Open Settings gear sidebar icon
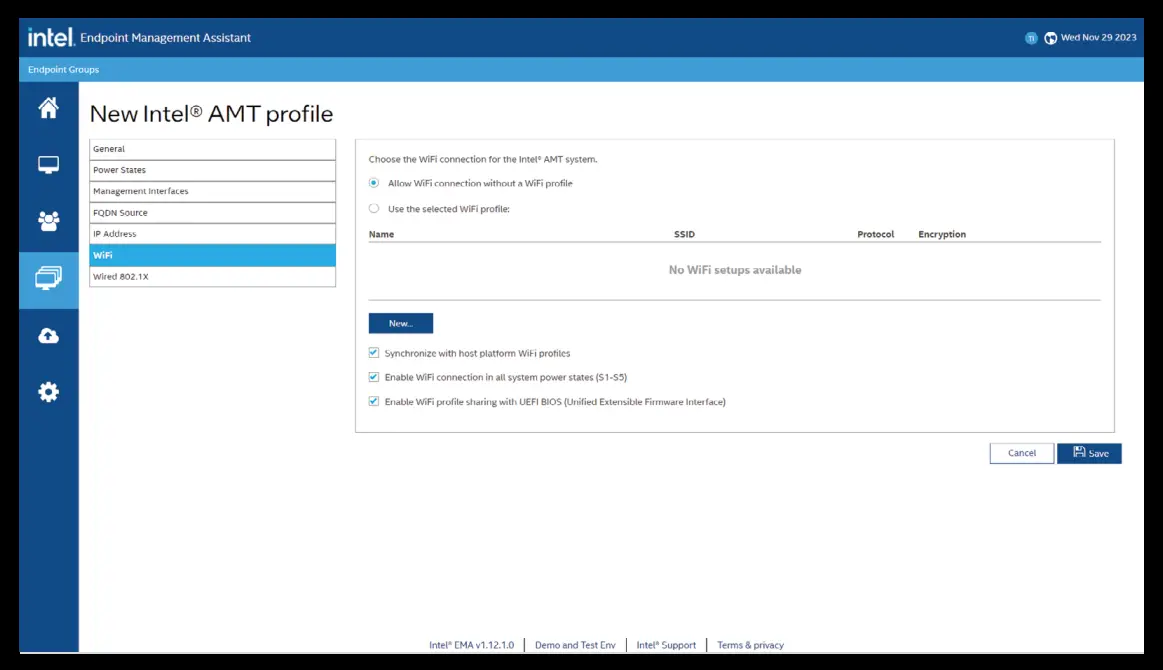 (x=48, y=392)
